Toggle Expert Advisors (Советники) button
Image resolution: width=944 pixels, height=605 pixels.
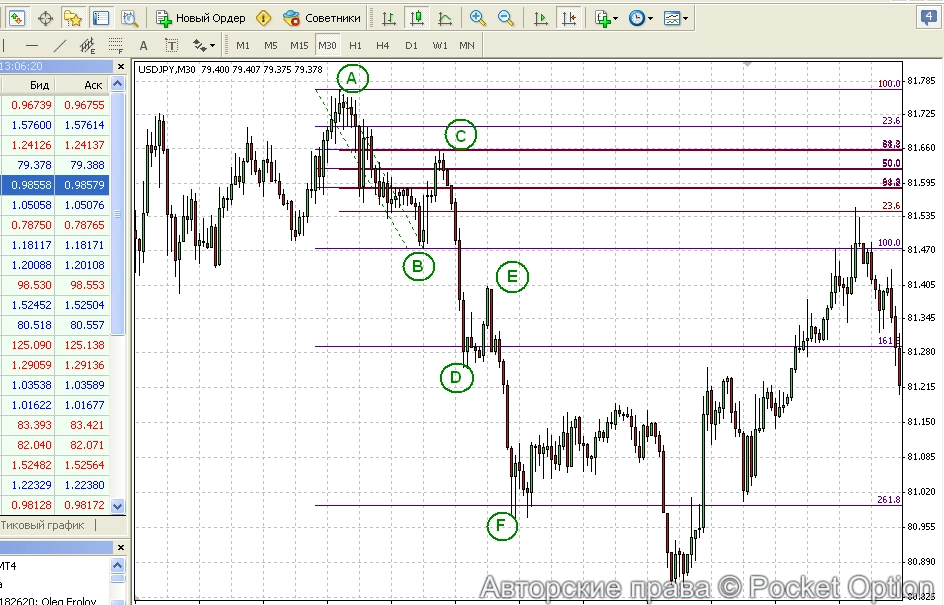tap(321, 18)
